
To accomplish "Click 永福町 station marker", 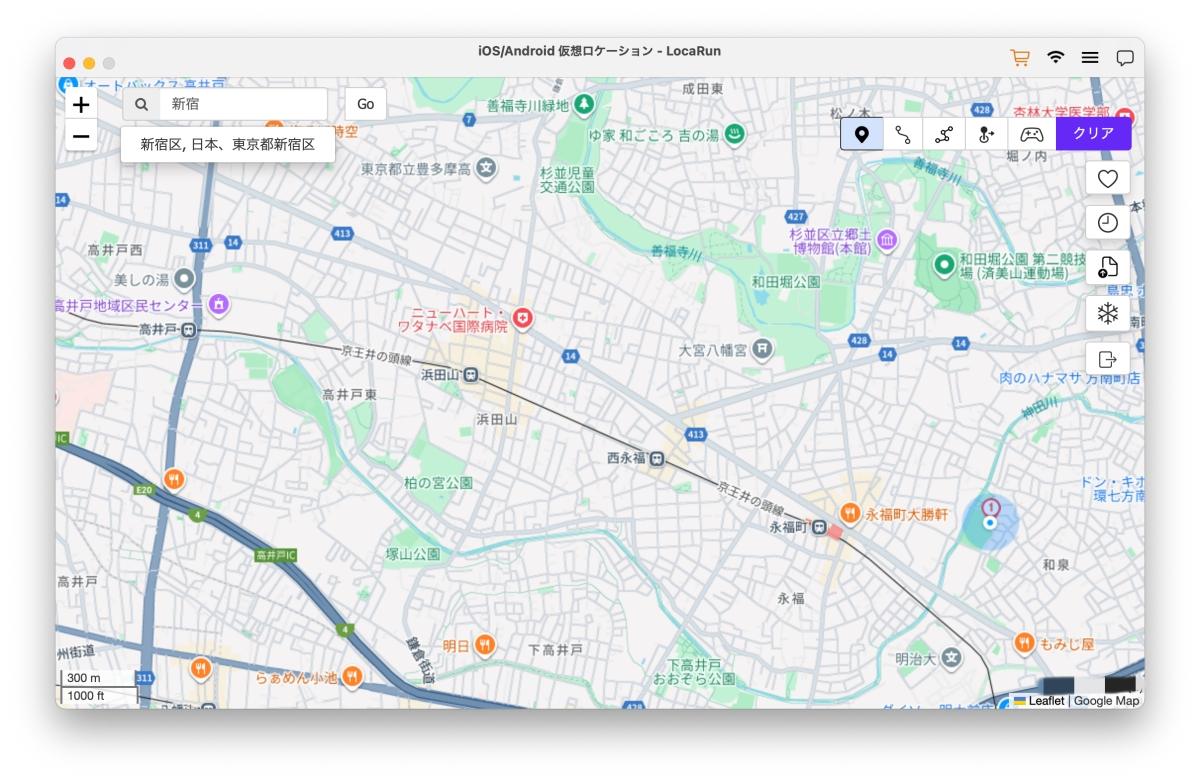I will coord(819,527).
